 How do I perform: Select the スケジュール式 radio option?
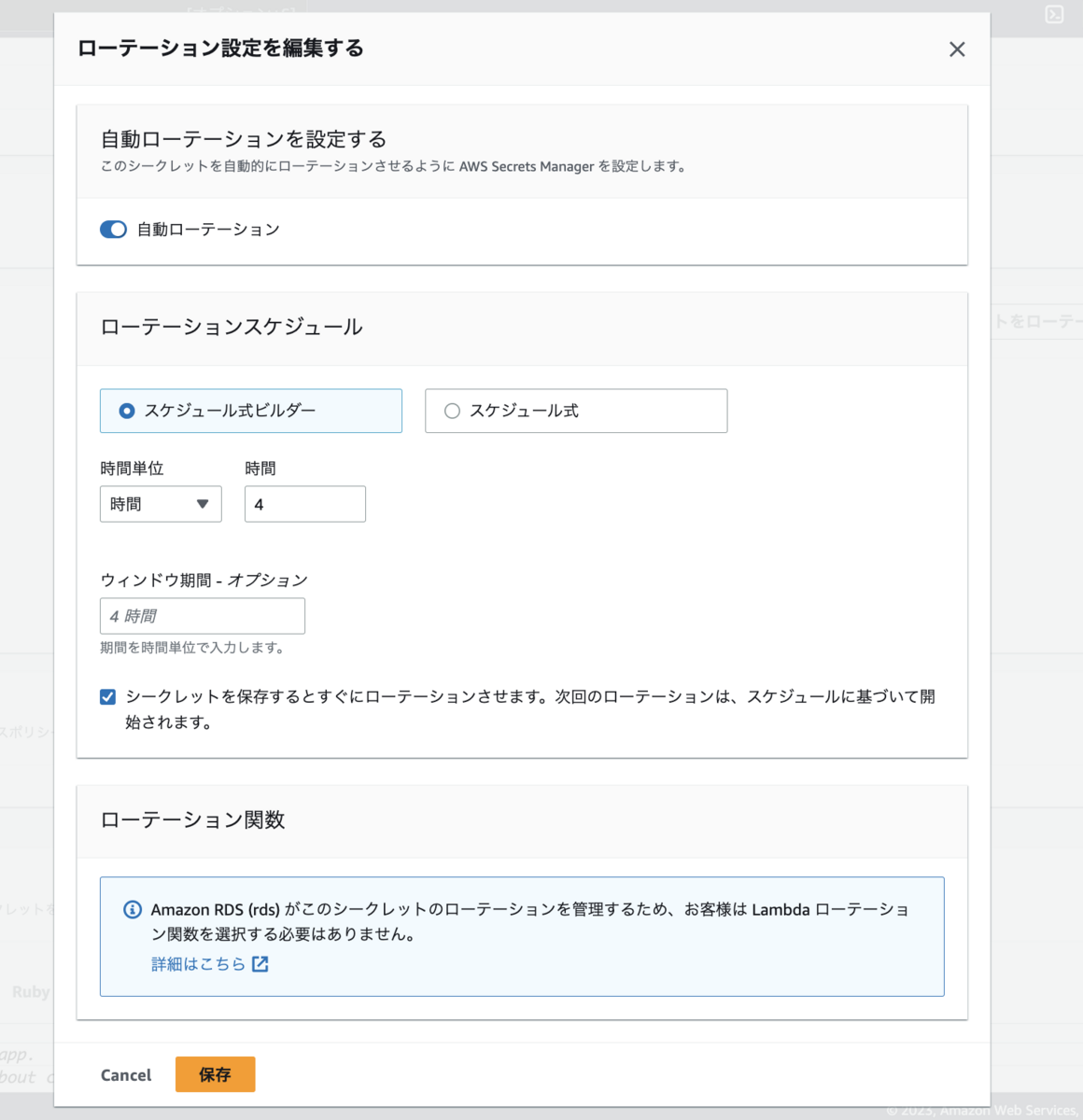click(x=452, y=411)
